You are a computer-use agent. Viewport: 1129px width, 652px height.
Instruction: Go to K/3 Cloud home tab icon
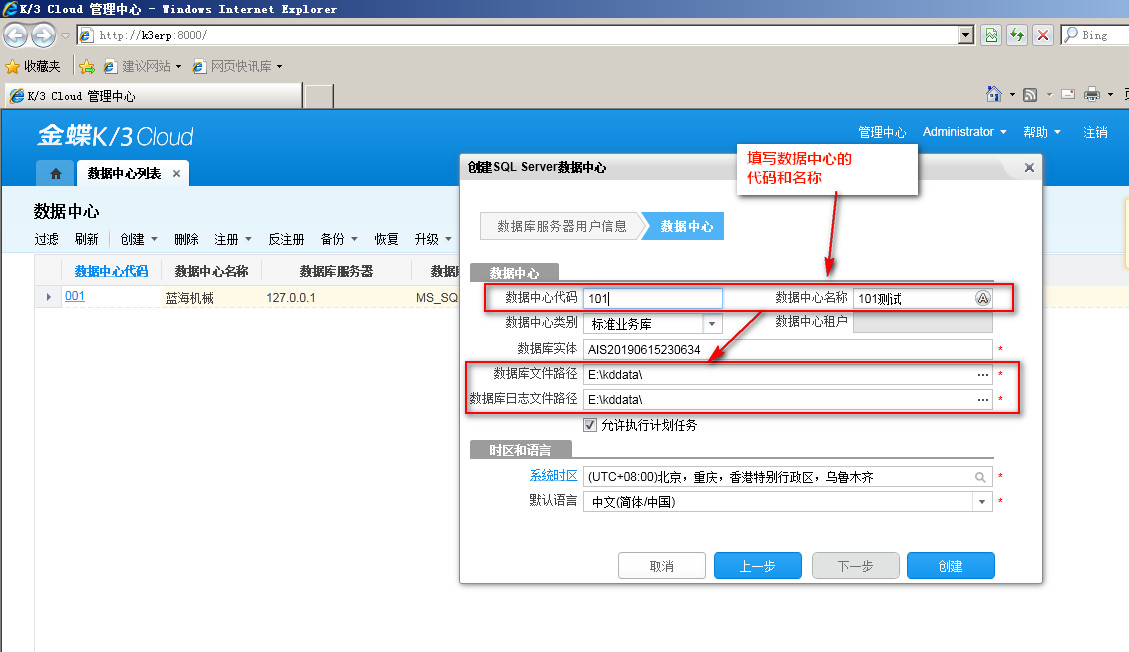pyautogui.click(x=55, y=173)
